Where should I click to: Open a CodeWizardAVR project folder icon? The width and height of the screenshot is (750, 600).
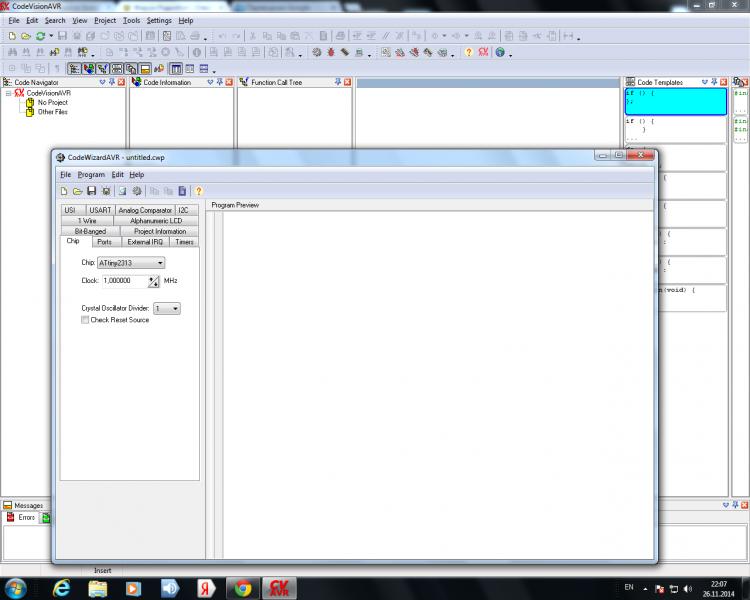pyautogui.click(x=77, y=191)
